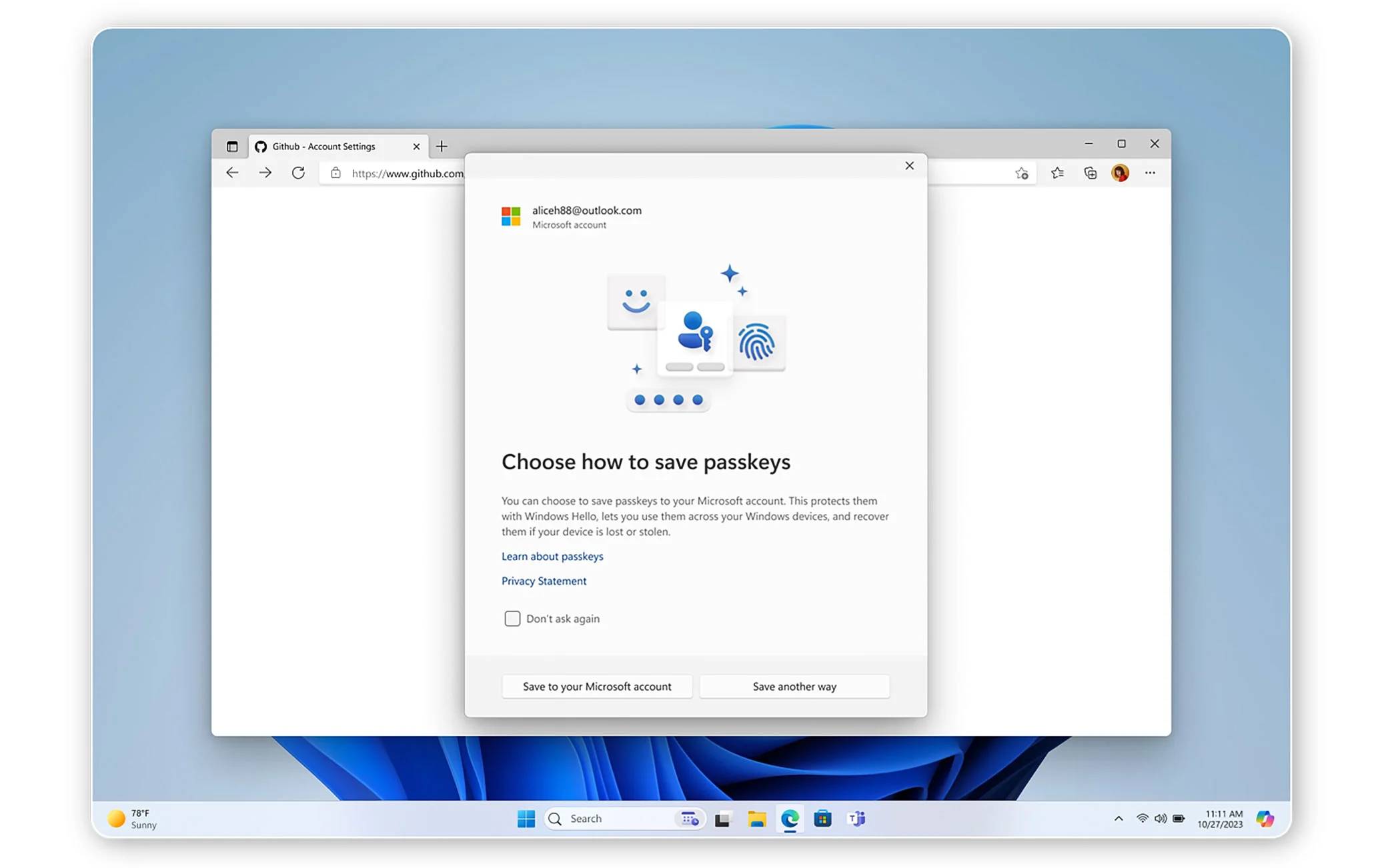Image resolution: width=1390 pixels, height=868 pixels.
Task: Open the Settings and more menu
Action: pyautogui.click(x=1150, y=173)
